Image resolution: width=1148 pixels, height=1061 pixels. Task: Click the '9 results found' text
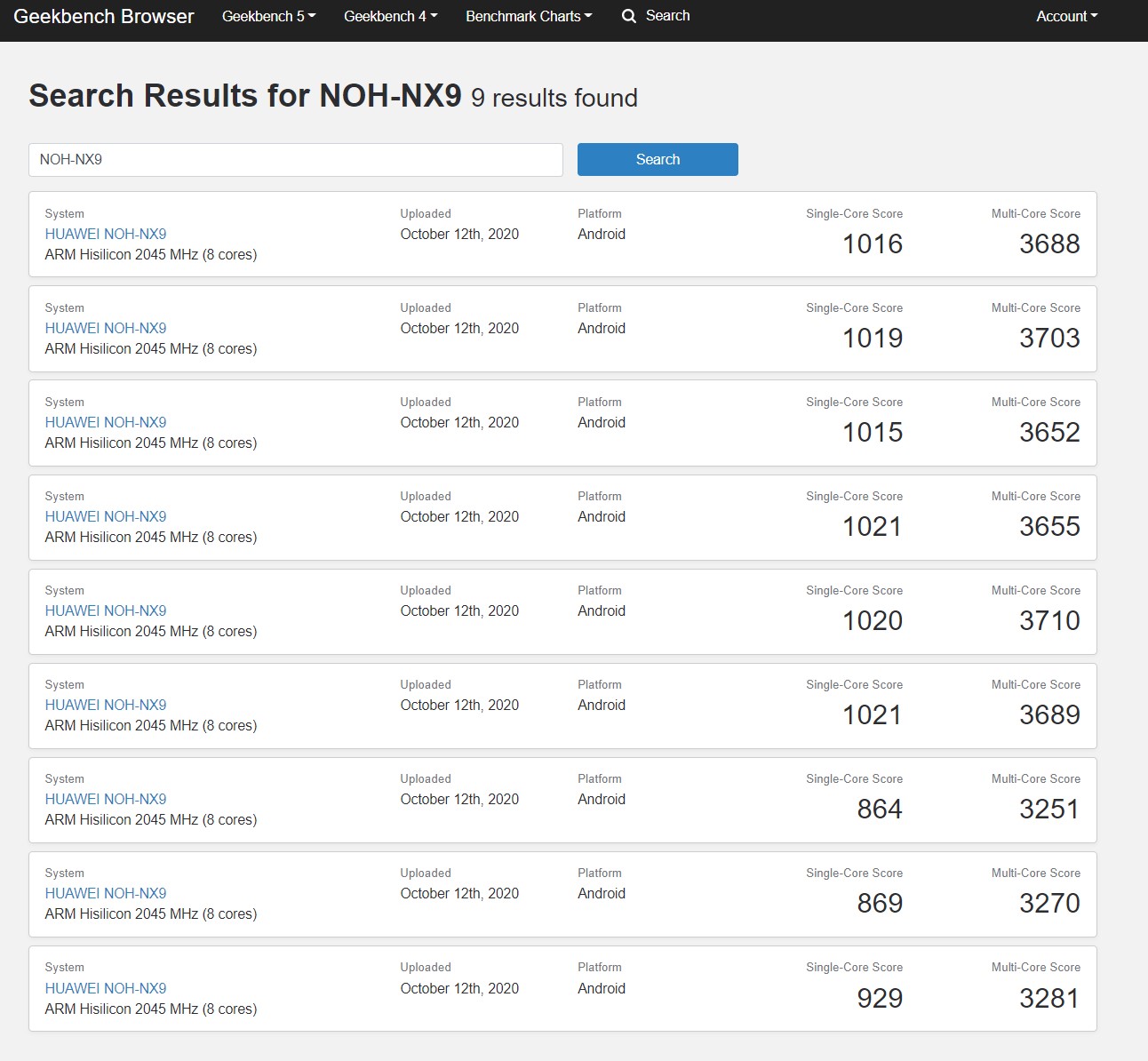[554, 98]
